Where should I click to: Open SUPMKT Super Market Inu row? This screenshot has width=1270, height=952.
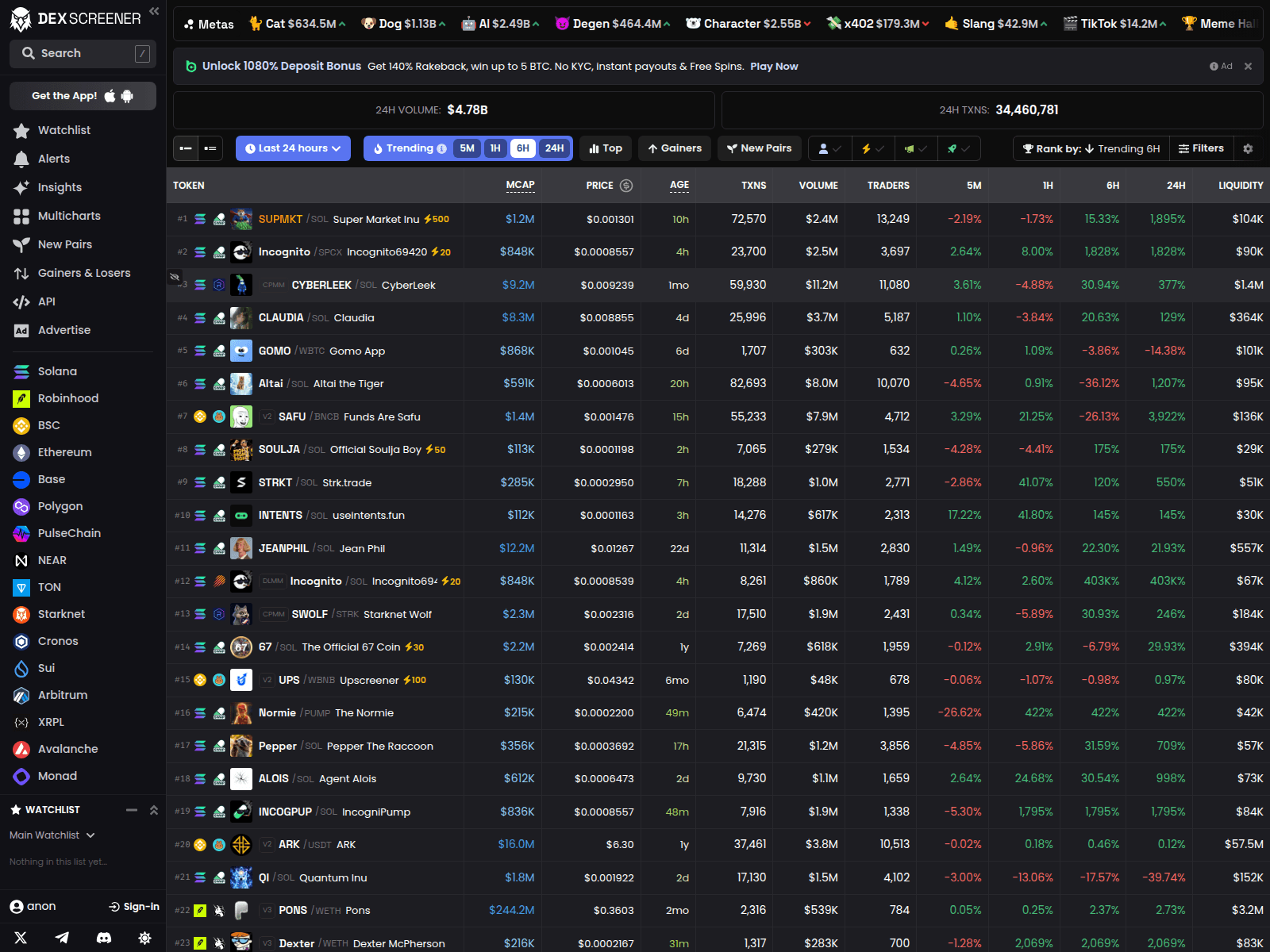718,219
